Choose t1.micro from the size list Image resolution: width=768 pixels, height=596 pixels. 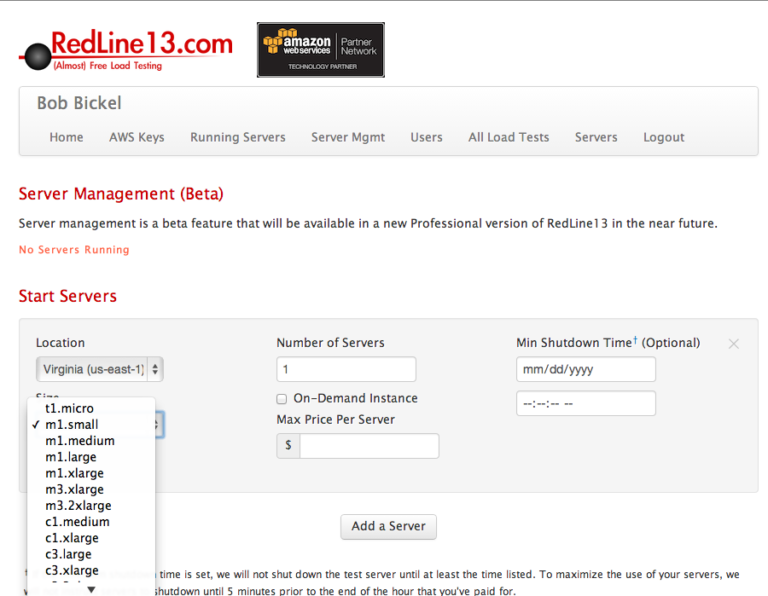pyautogui.click(x=91, y=408)
